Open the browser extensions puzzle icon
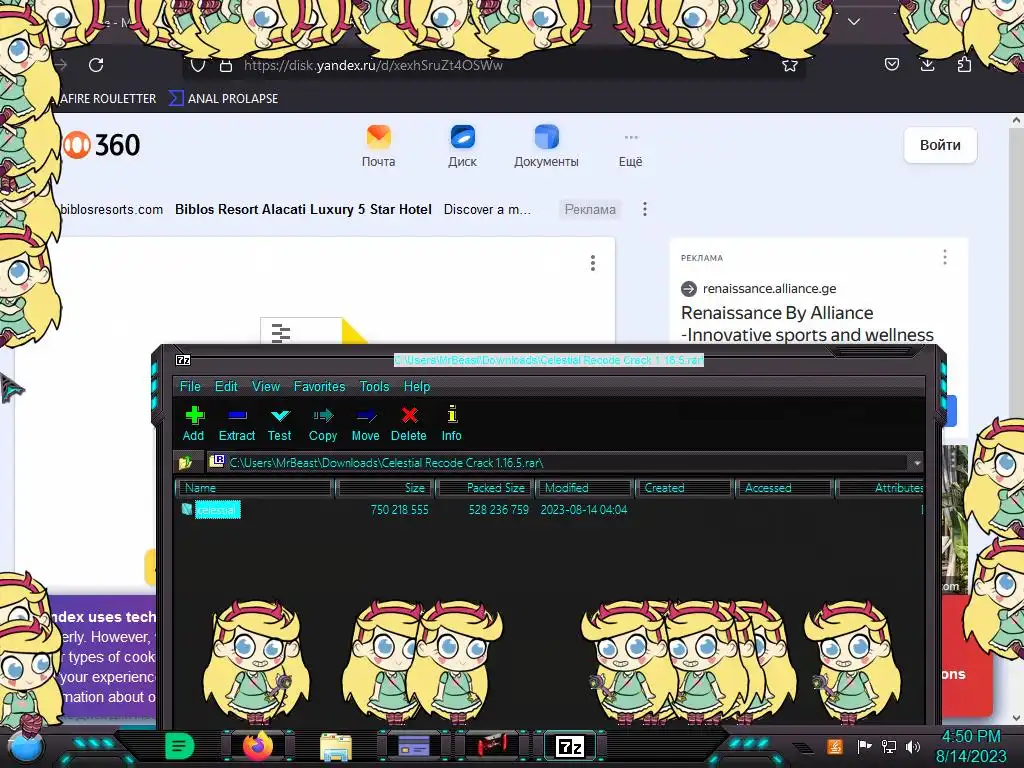The image size is (1024, 768). tap(964, 64)
